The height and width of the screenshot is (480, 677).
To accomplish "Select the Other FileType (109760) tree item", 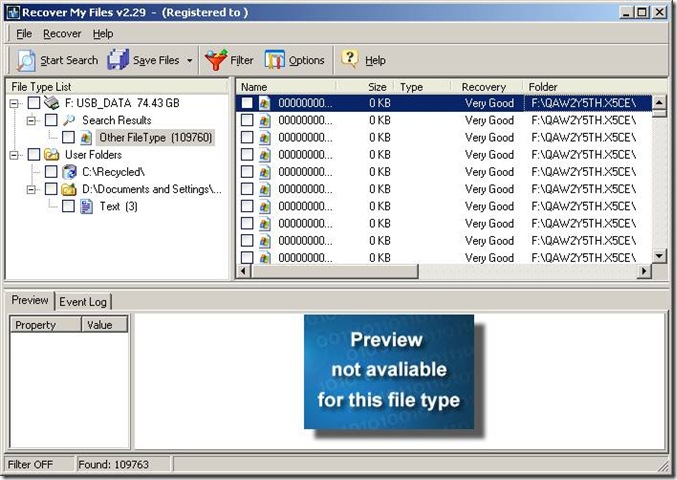I will 155,138.
